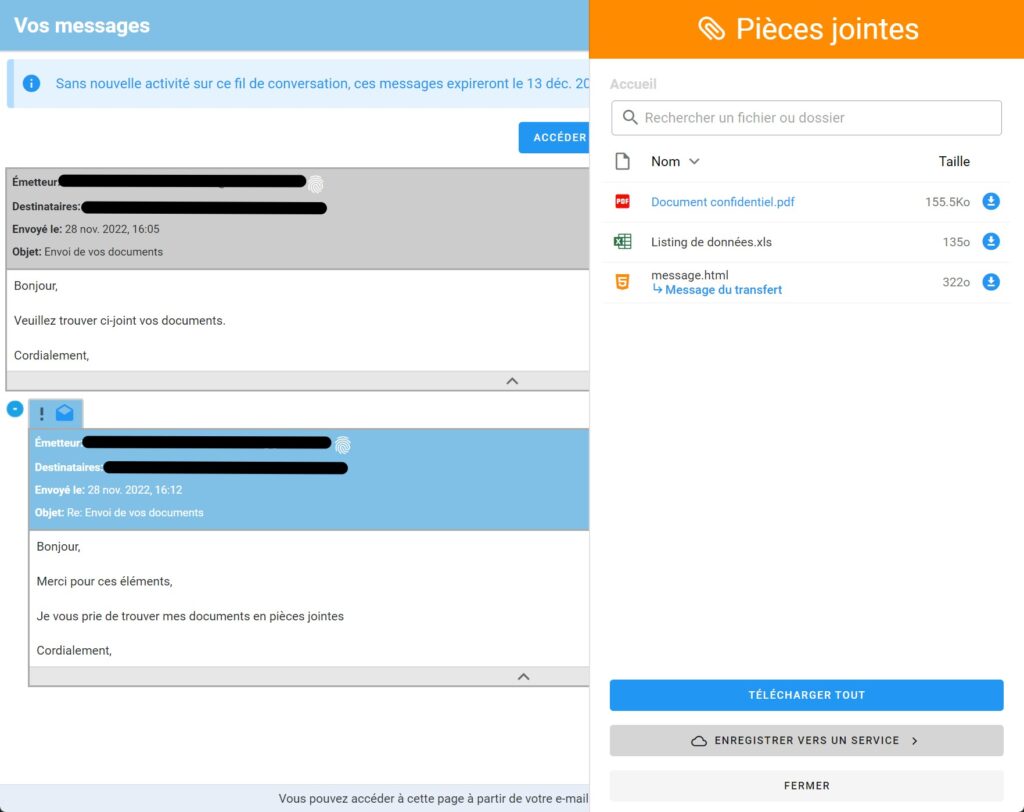Navigate to Accueil in the breadcrumb
The width and height of the screenshot is (1024, 812).
pos(633,84)
